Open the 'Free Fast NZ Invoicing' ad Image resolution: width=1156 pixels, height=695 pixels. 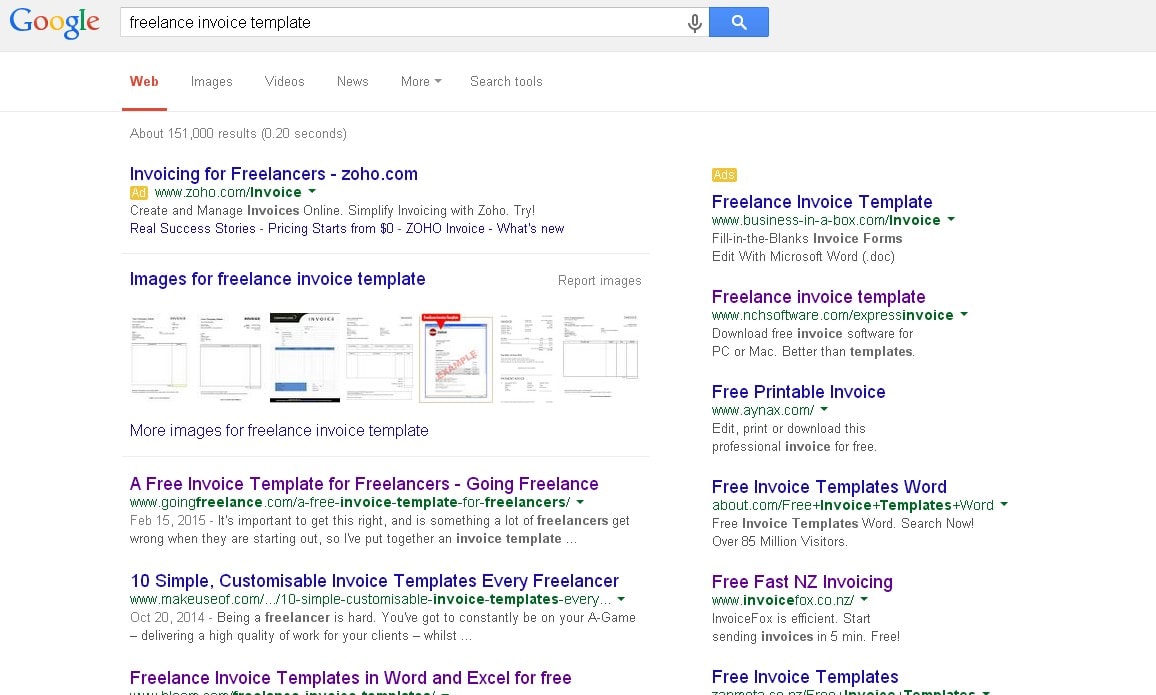[802, 582]
